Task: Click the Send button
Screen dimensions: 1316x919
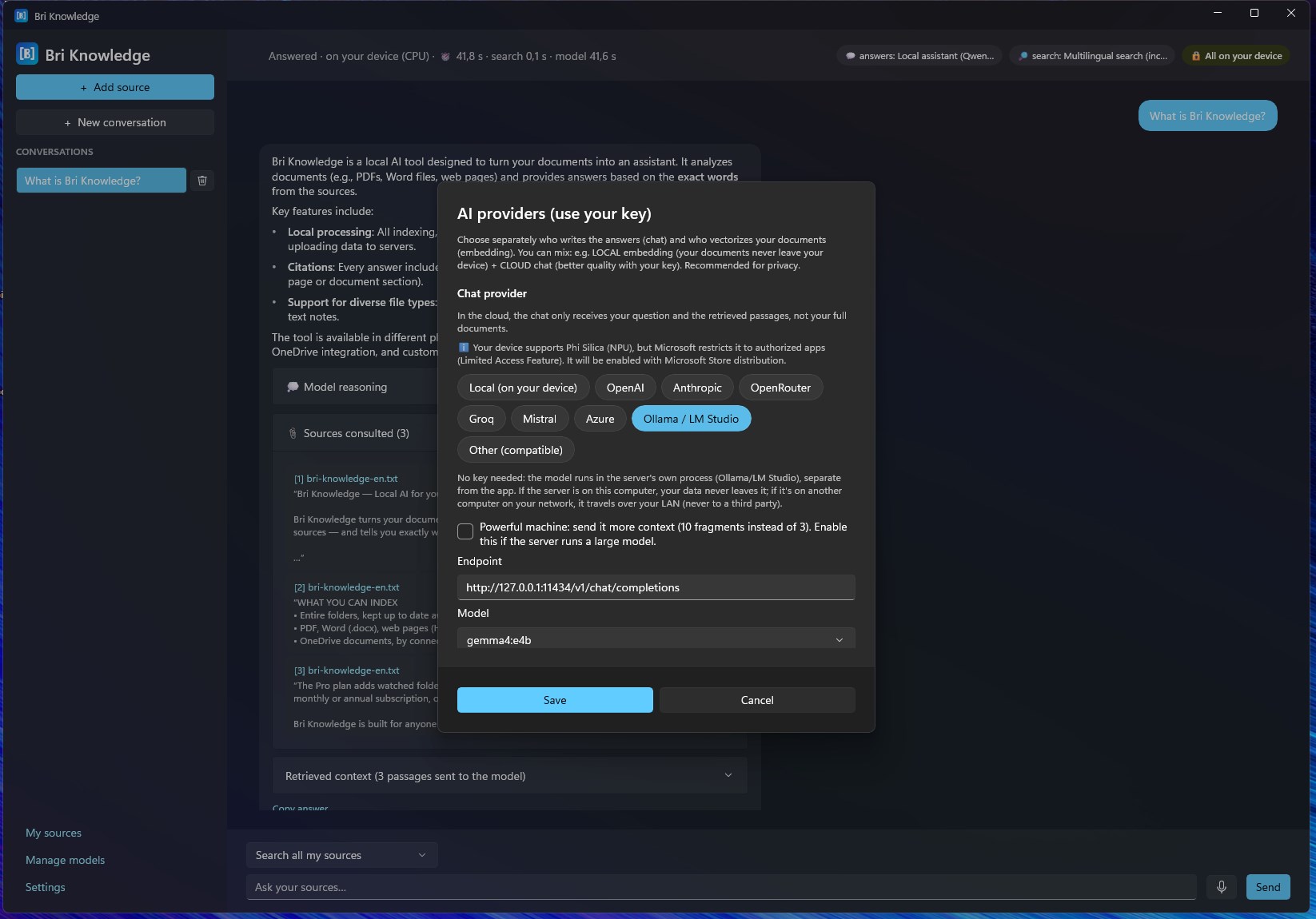Action: point(1268,887)
